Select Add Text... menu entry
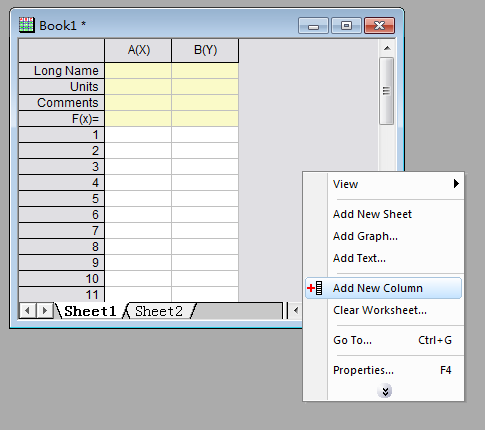 [359, 258]
